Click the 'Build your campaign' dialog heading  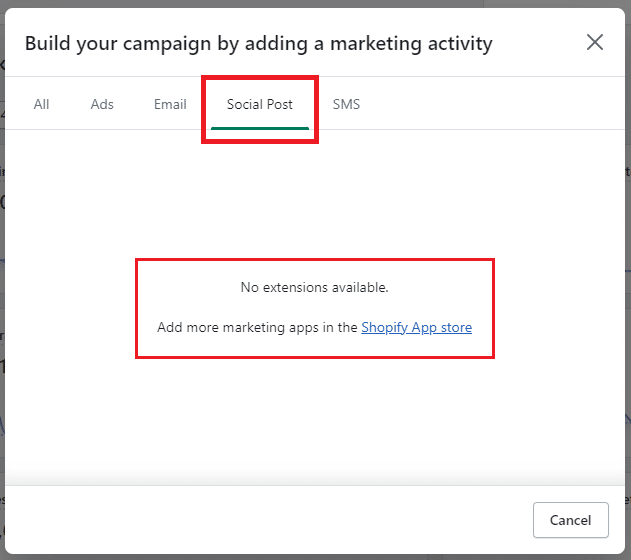pyautogui.click(x=258, y=43)
